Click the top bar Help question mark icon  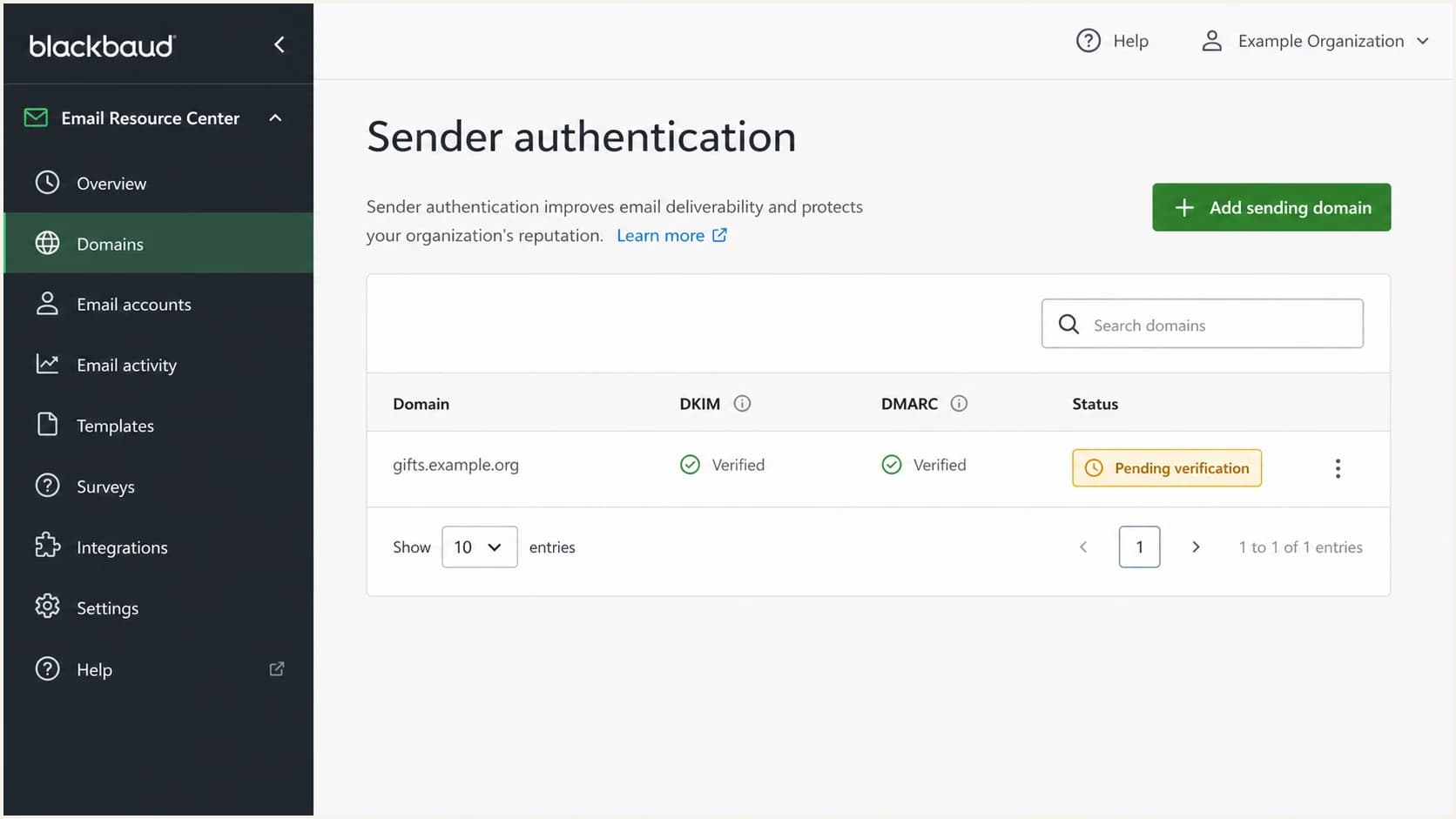click(x=1089, y=41)
